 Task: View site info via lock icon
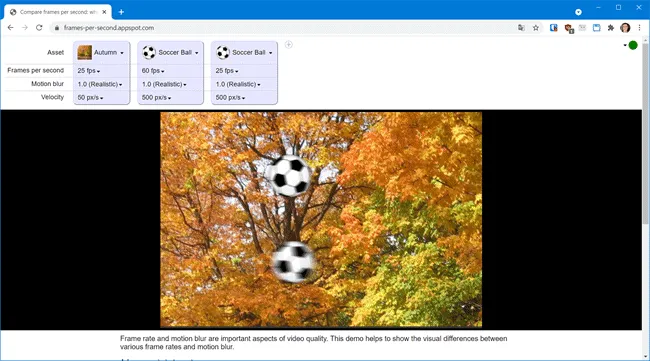(57, 28)
